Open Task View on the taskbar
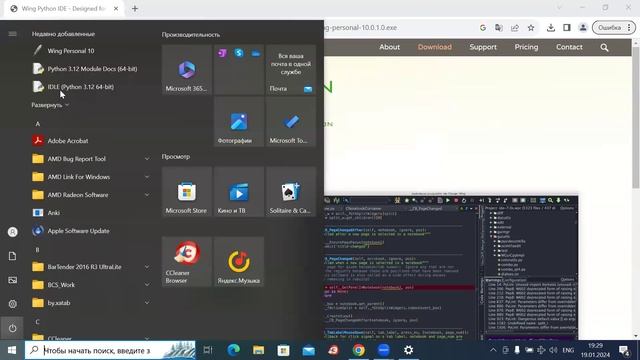 (208, 350)
